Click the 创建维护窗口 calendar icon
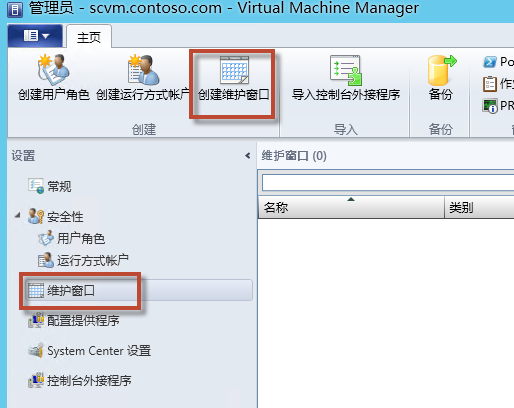 click(x=234, y=70)
